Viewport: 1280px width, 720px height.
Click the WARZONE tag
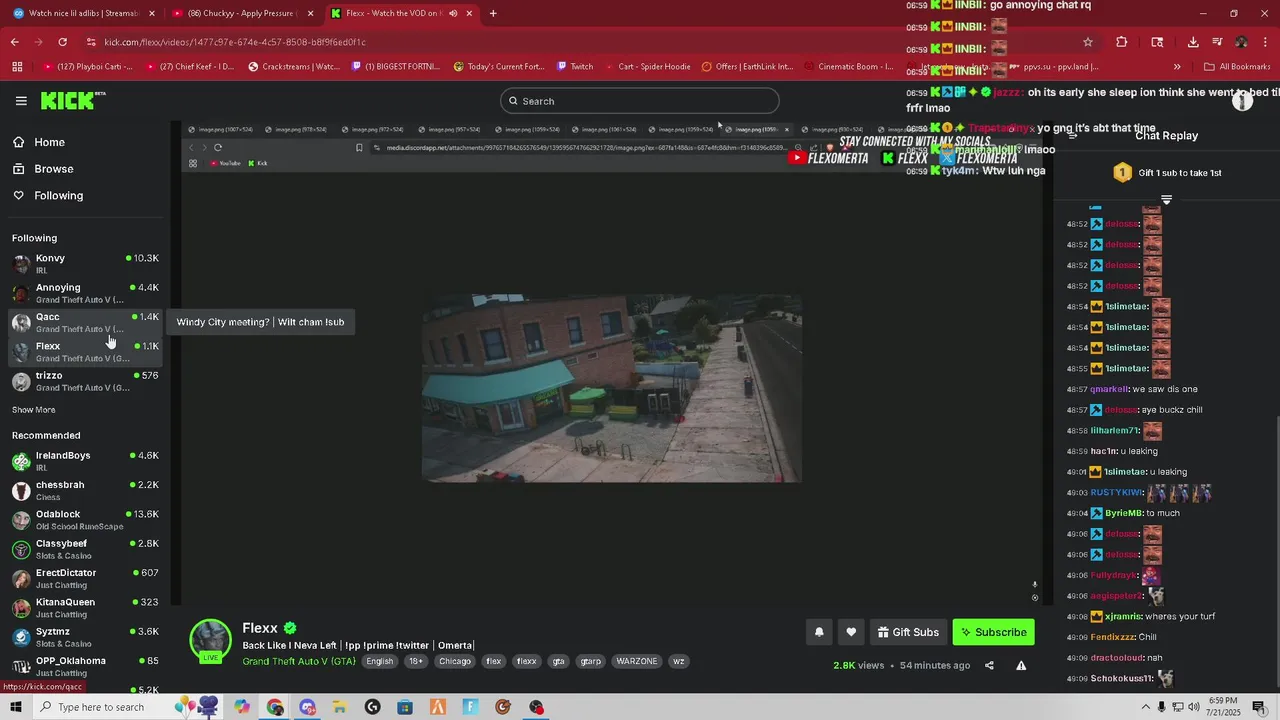(x=637, y=661)
